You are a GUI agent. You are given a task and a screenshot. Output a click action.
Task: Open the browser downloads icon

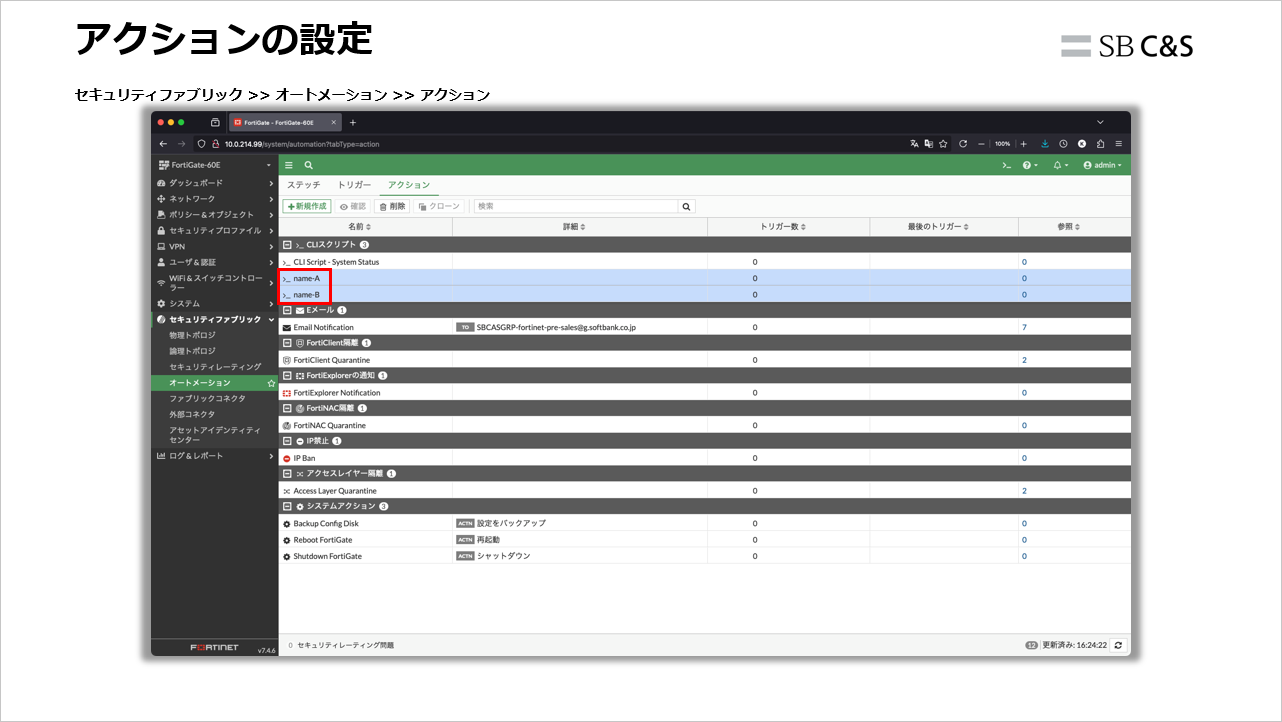[x=1045, y=144]
